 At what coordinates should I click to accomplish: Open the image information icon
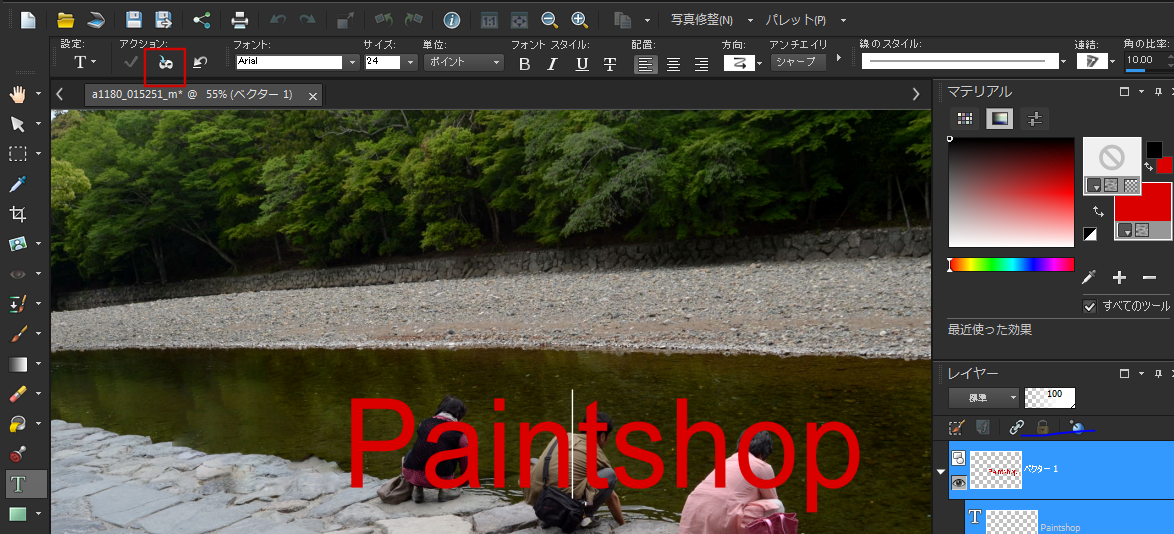[451, 19]
